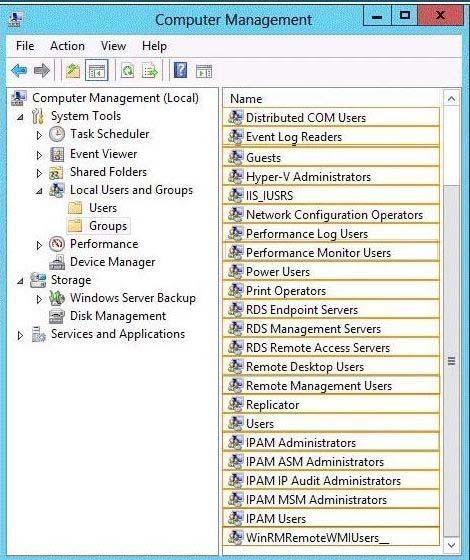The height and width of the screenshot is (560, 470).
Task: Select the IPAM Administrators group
Action: coord(331,442)
